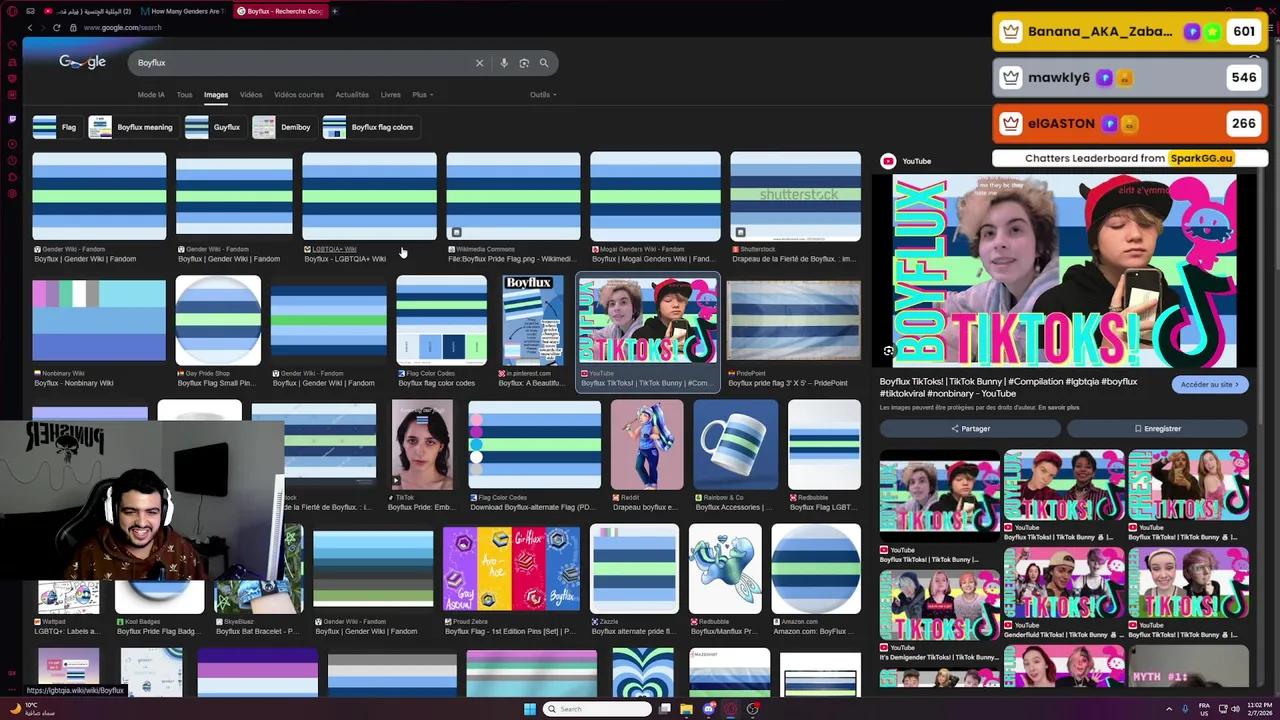Open TikTok Boyflux Pride result thumbnail

pos(421,445)
